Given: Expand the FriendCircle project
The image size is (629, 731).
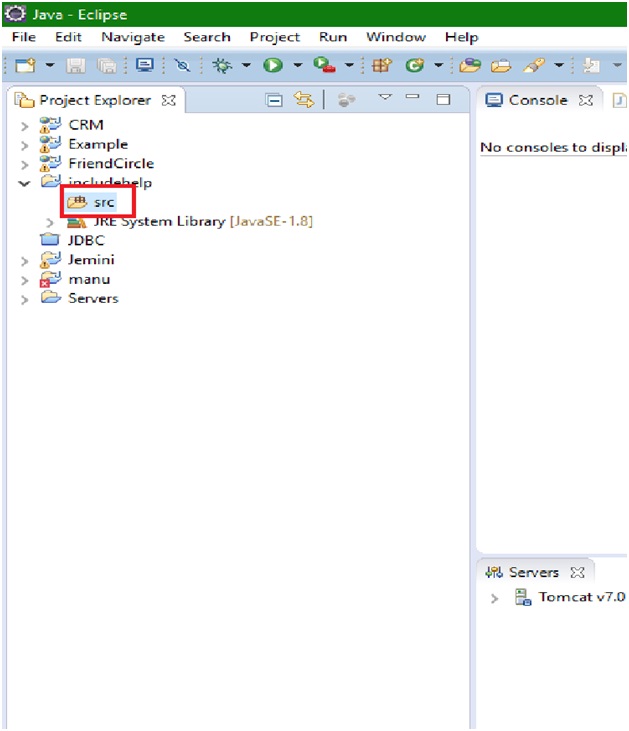Looking at the screenshot, I should pos(25,165).
